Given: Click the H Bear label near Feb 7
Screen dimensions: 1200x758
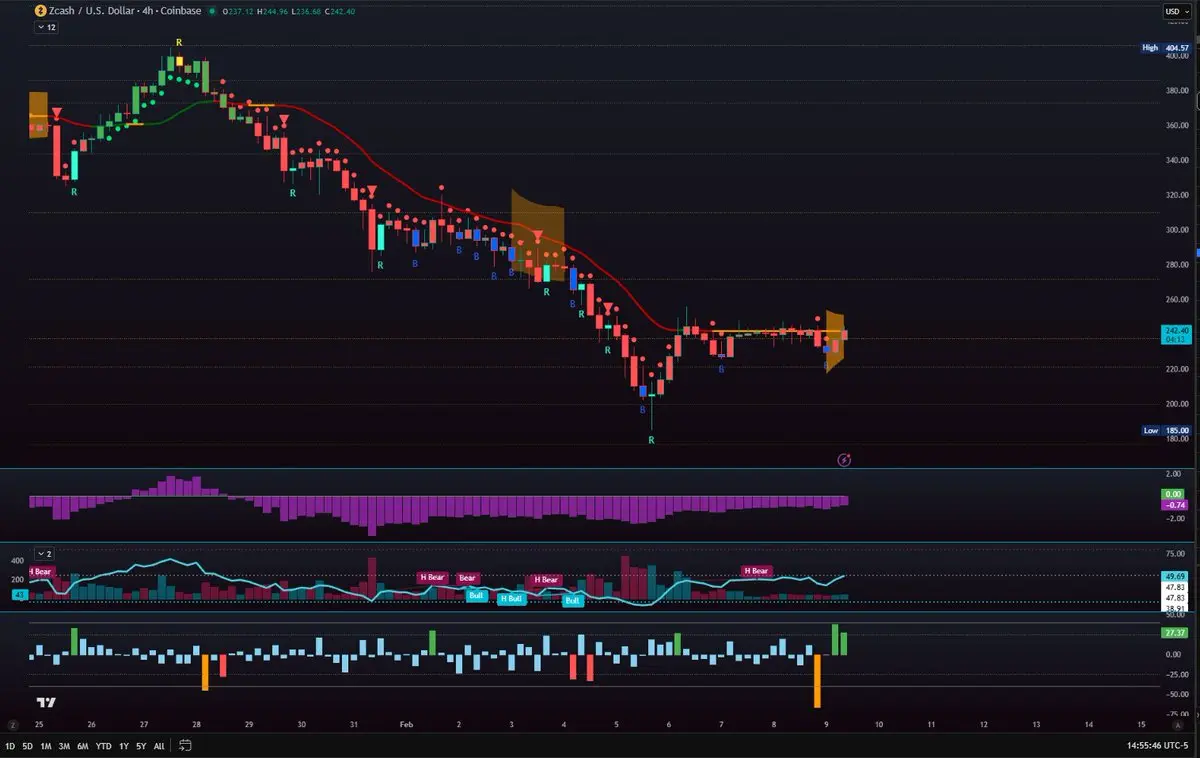Looking at the screenshot, I should tap(756, 571).
